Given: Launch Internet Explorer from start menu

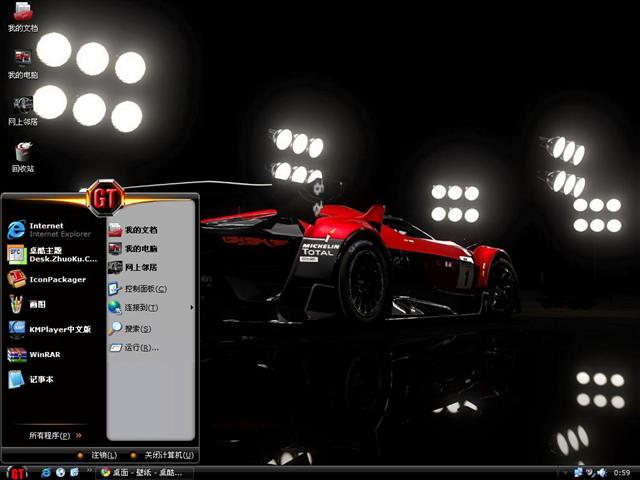Looking at the screenshot, I should coord(52,230).
